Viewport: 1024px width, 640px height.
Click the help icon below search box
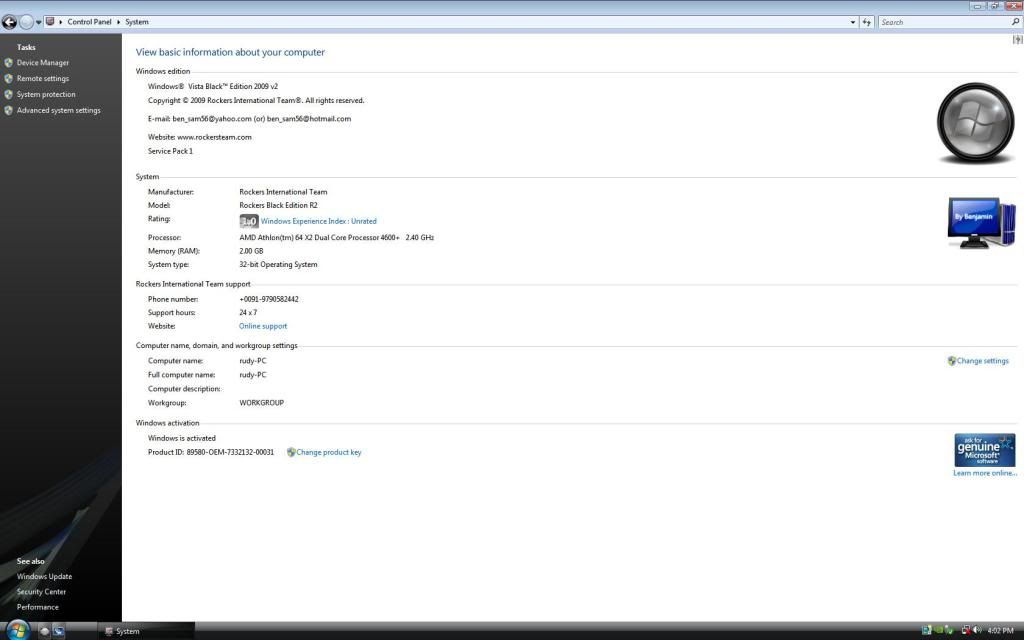(x=1017, y=39)
